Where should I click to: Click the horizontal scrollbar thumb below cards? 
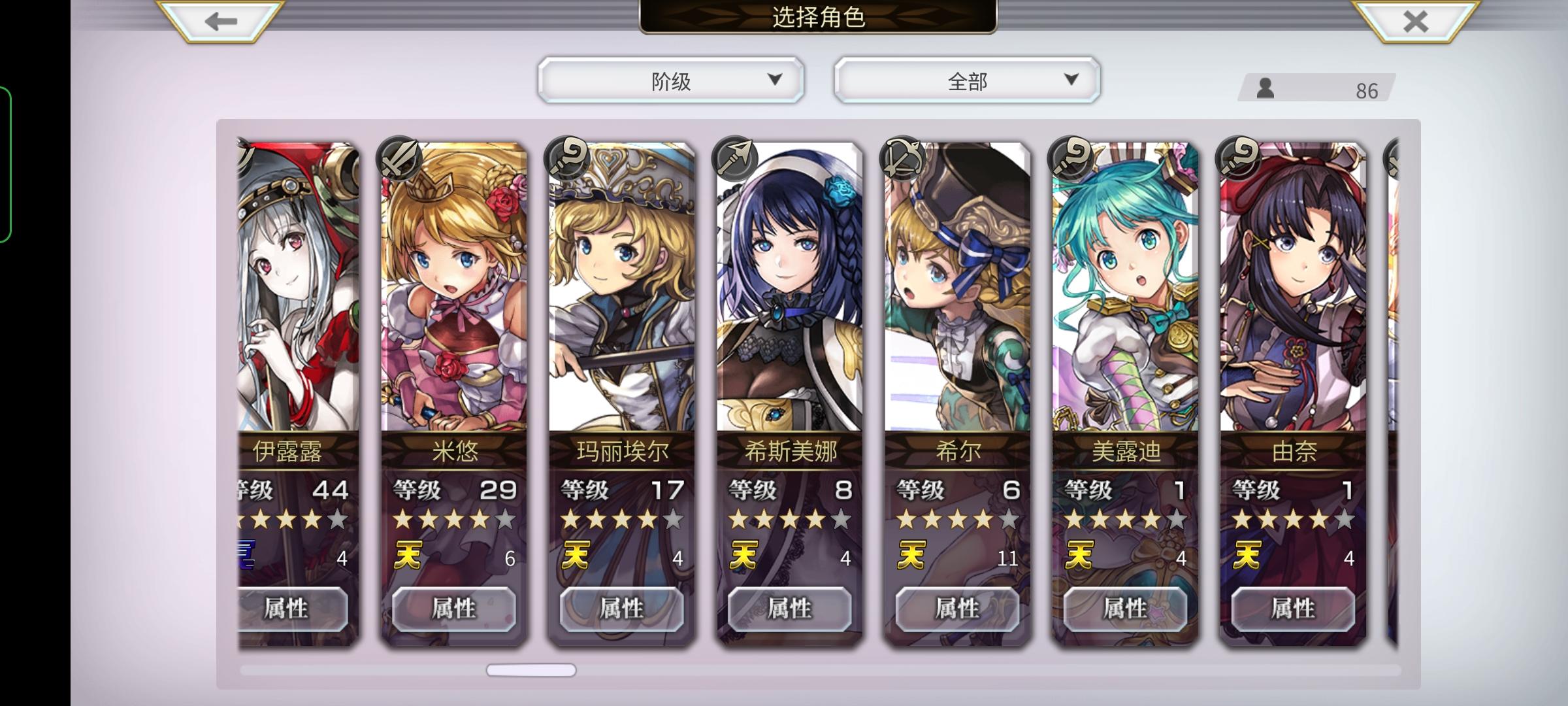[x=531, y=670]
